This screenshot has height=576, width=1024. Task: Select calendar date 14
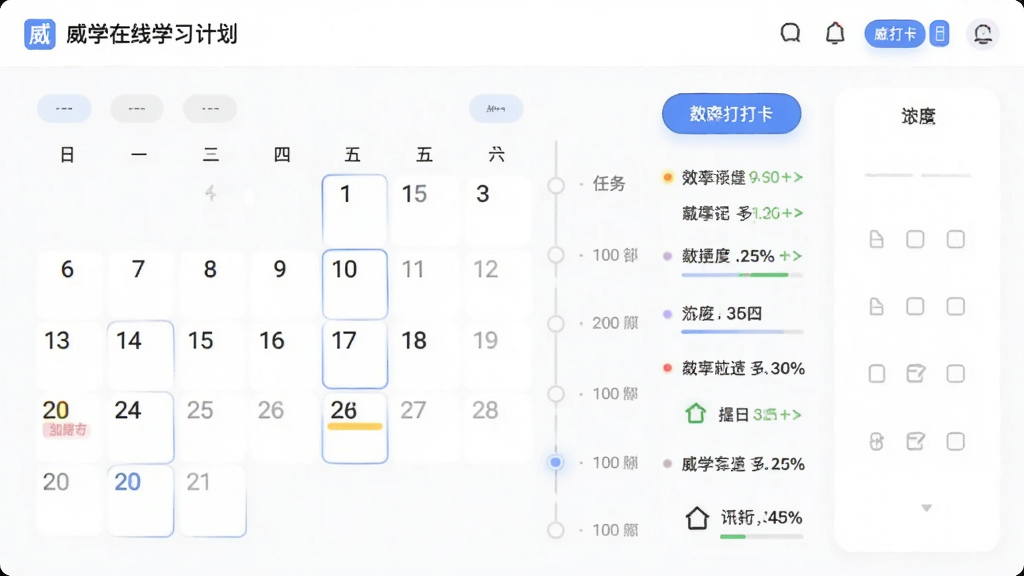pos(140,355)
